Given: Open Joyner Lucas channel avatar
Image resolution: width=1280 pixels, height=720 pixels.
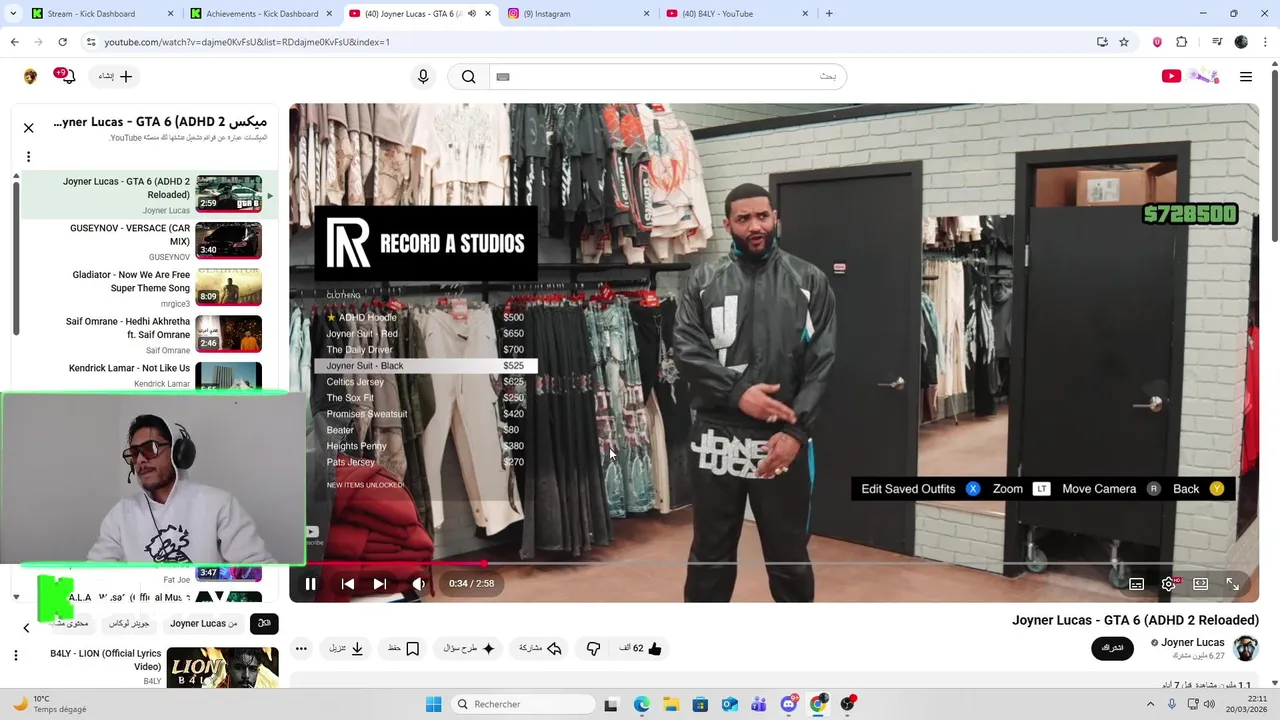Looking at the screenshot, I should [1245, 649].
